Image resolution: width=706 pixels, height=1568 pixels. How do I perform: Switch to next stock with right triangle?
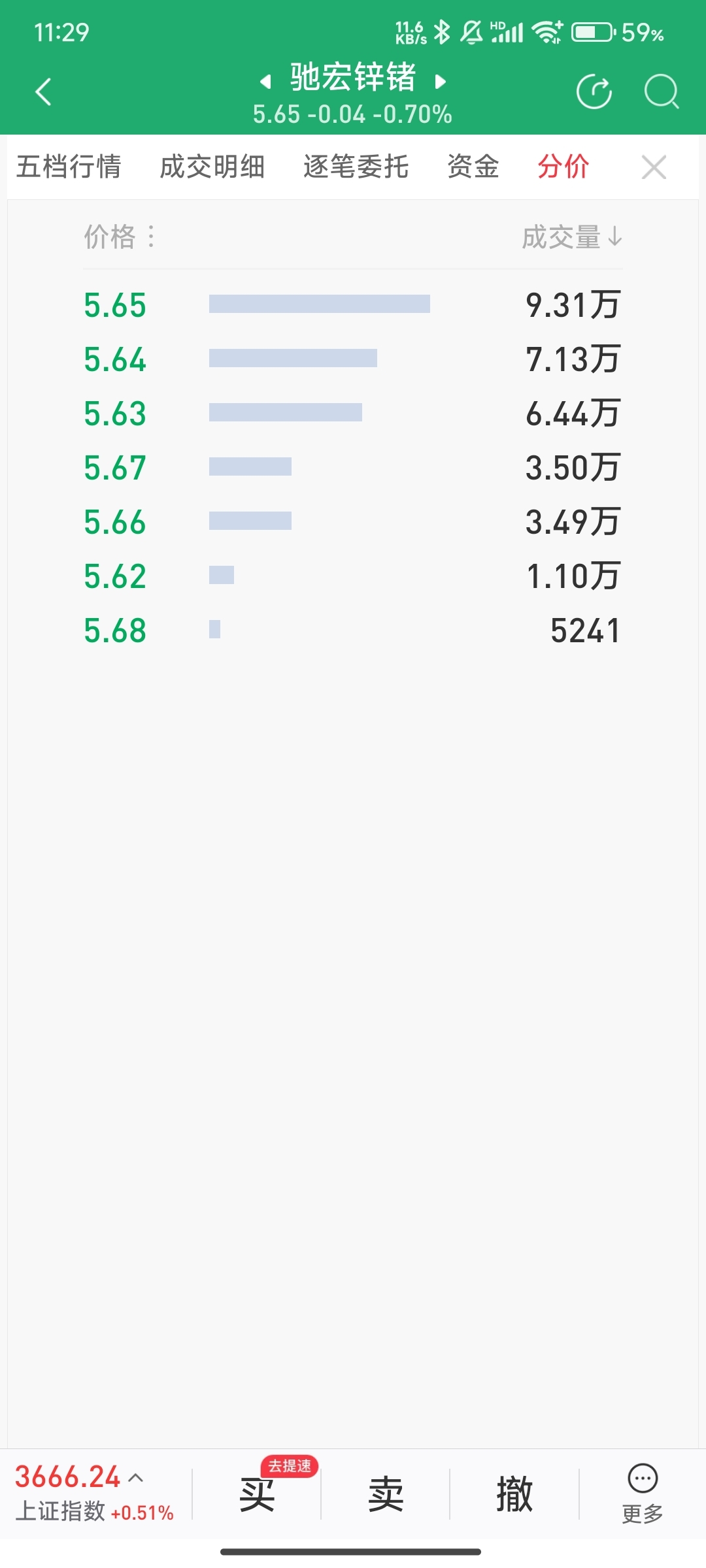[x=441, y=82]
